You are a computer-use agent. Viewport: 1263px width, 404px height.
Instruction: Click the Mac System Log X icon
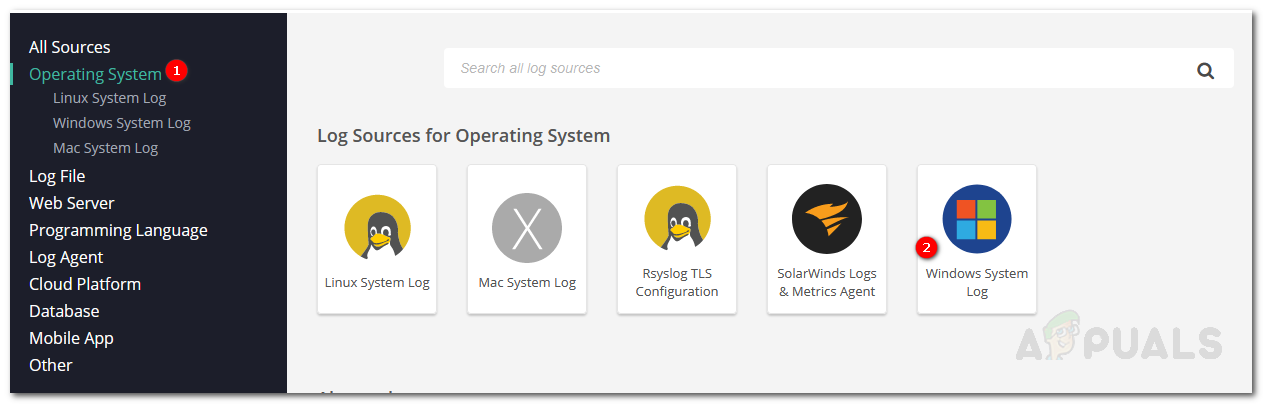point(527,228)
